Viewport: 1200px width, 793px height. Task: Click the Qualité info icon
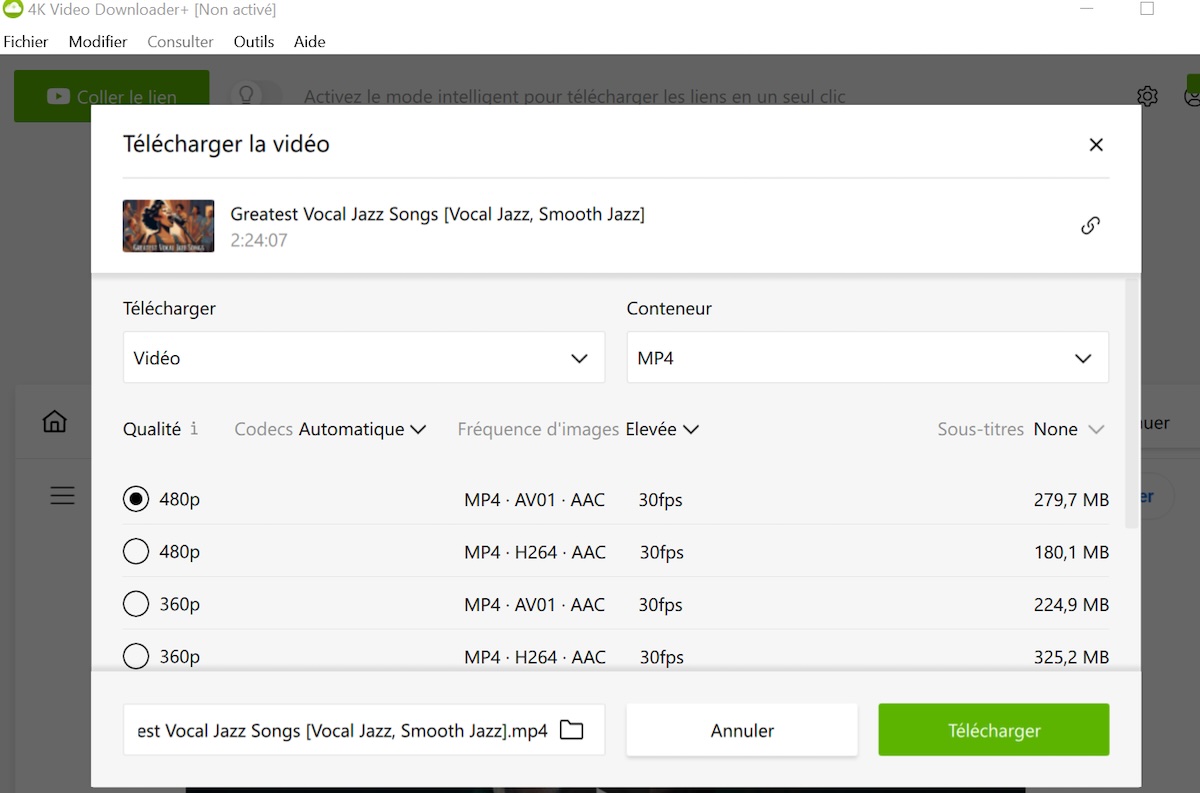click(194, 428)
